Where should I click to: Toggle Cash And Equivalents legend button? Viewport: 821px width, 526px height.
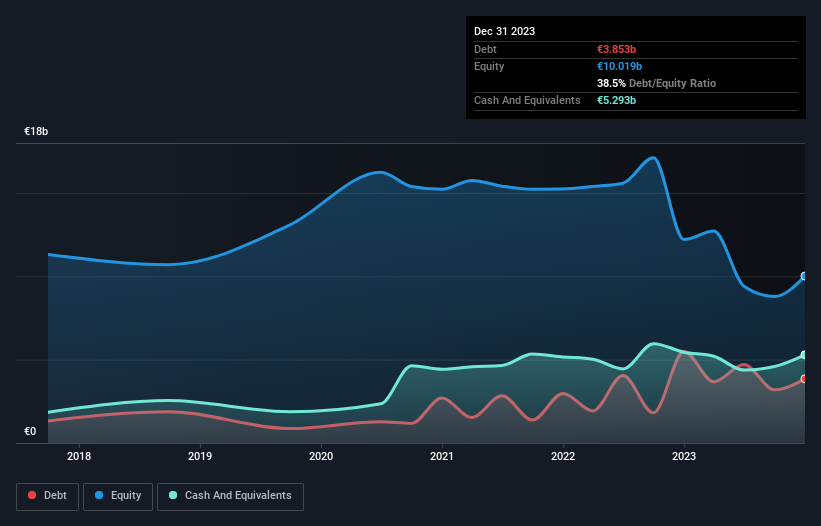click(x=230, y=496)
